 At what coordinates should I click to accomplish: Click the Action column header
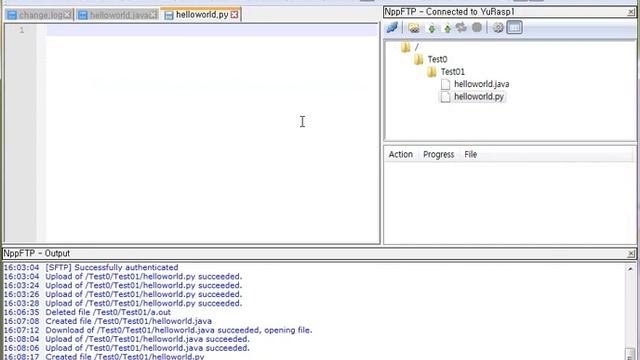point(400,154)
